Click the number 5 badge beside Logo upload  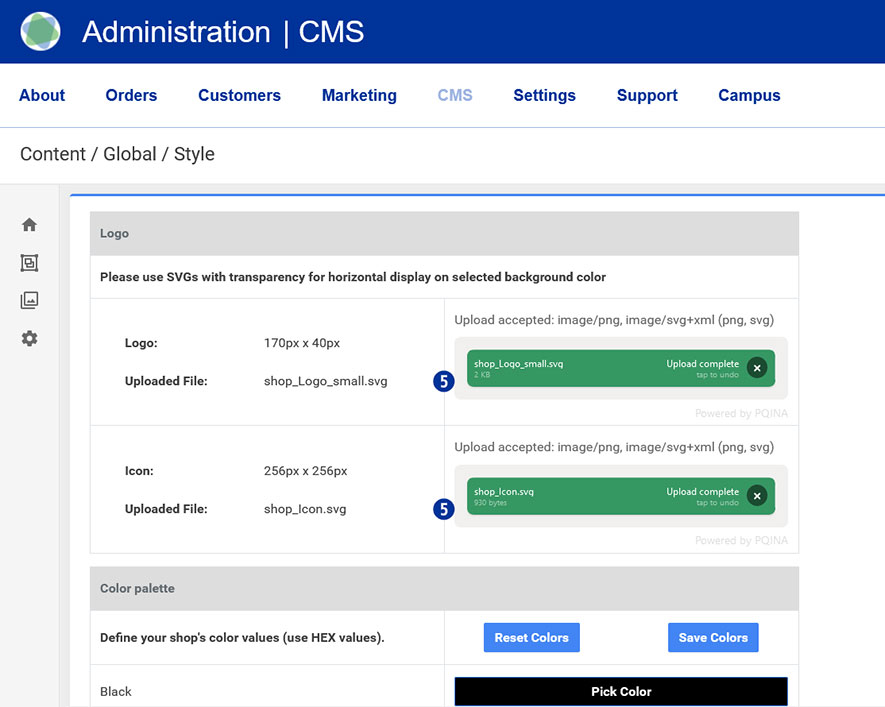[444, 381]
